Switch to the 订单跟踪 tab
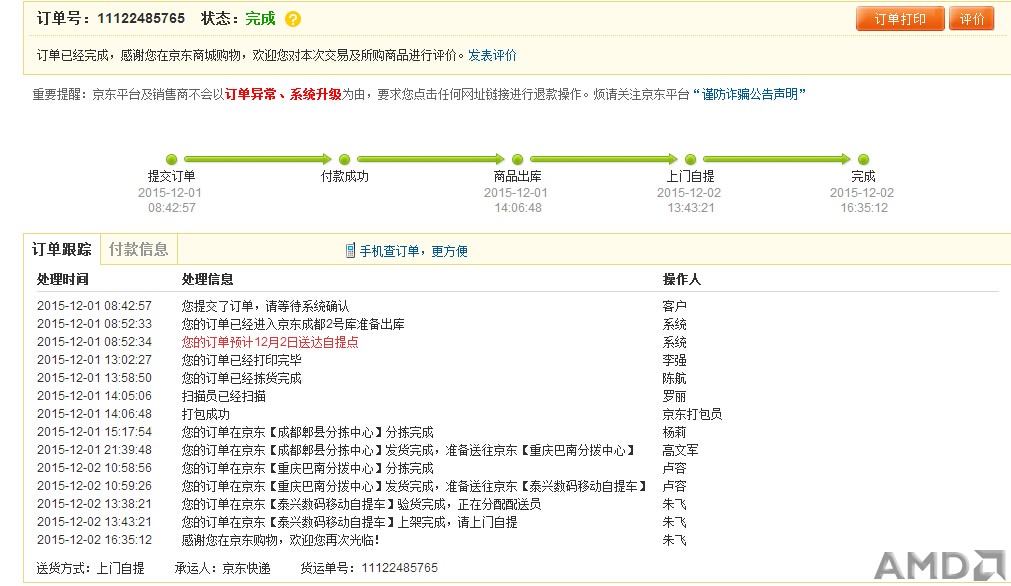This screenshot has width=1011, height=586. [x=62, y=249]
